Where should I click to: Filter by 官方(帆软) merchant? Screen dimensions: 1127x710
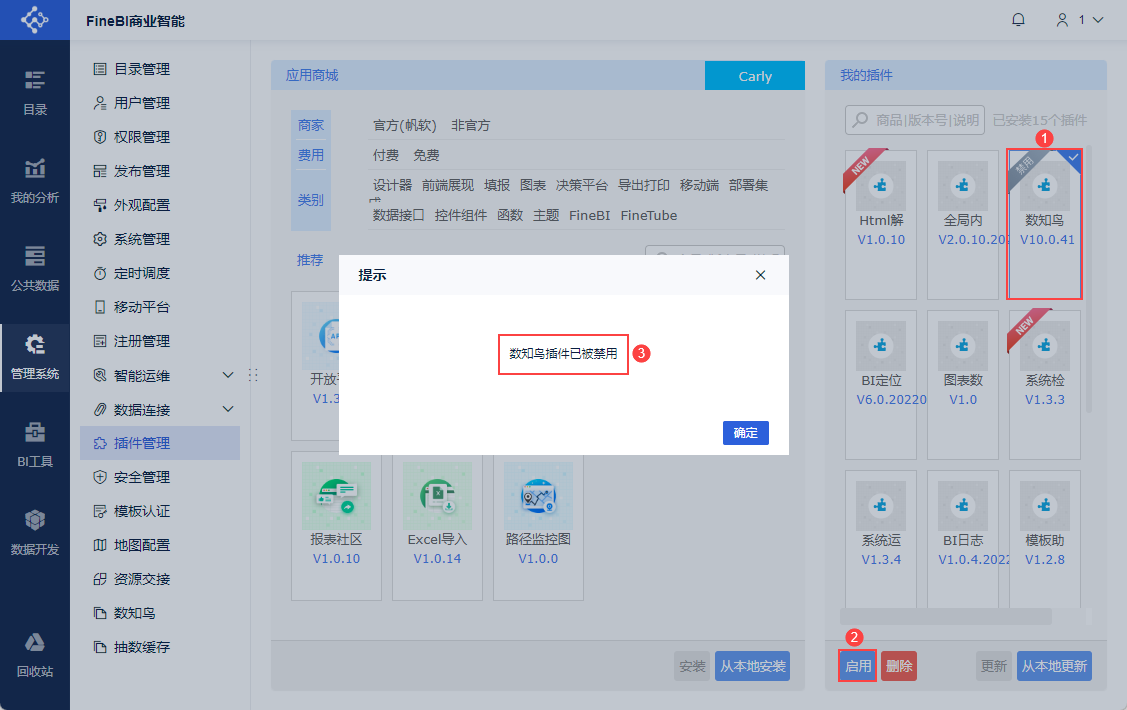[x=405, y=125]
